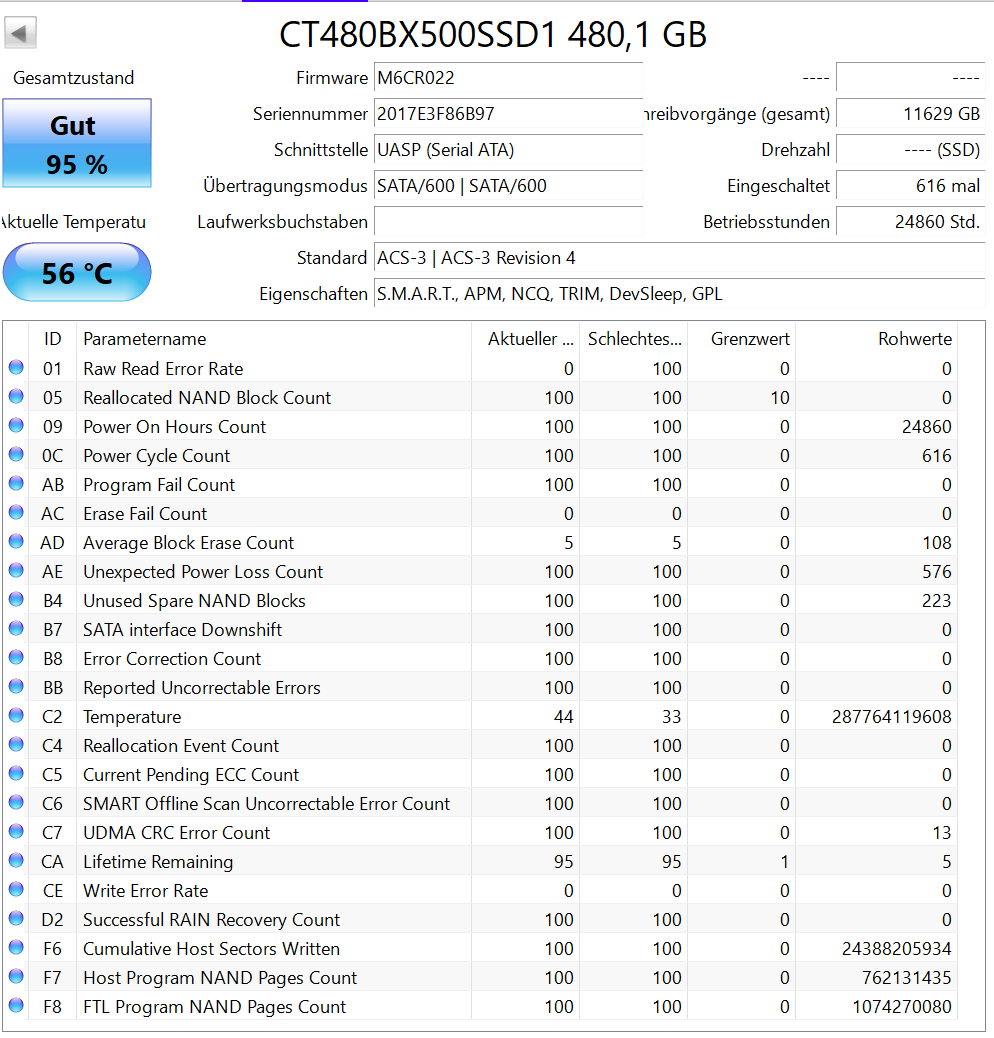This screenshot has width=994, height=1038.
Task: Go to previous disk with back arrow
Action: pyautogui.click(x=20, y=32)
